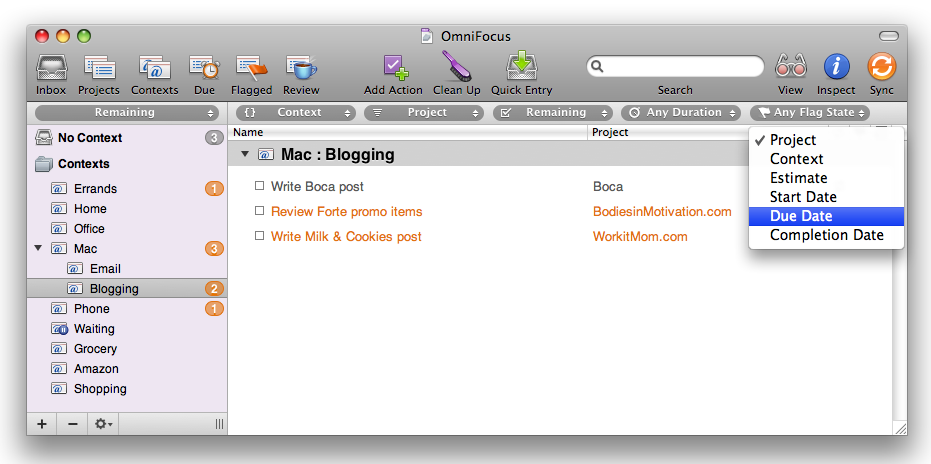The height and width of the screenshot is (464, 931).
Task: Click the sidebar resize handle
Action: coord(220,424)
